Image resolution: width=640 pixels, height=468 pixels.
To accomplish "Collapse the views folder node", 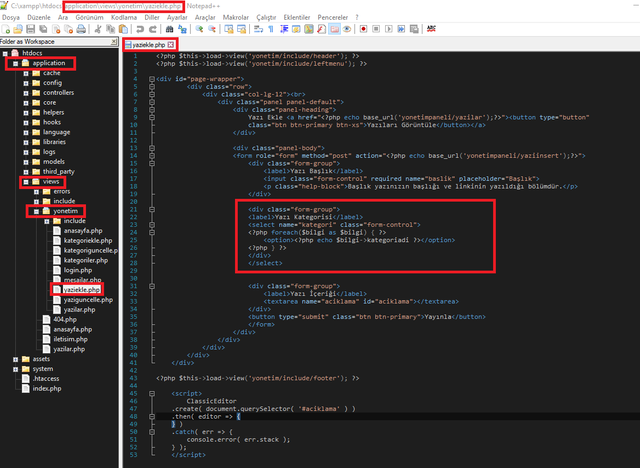I will tap(26, 182).
